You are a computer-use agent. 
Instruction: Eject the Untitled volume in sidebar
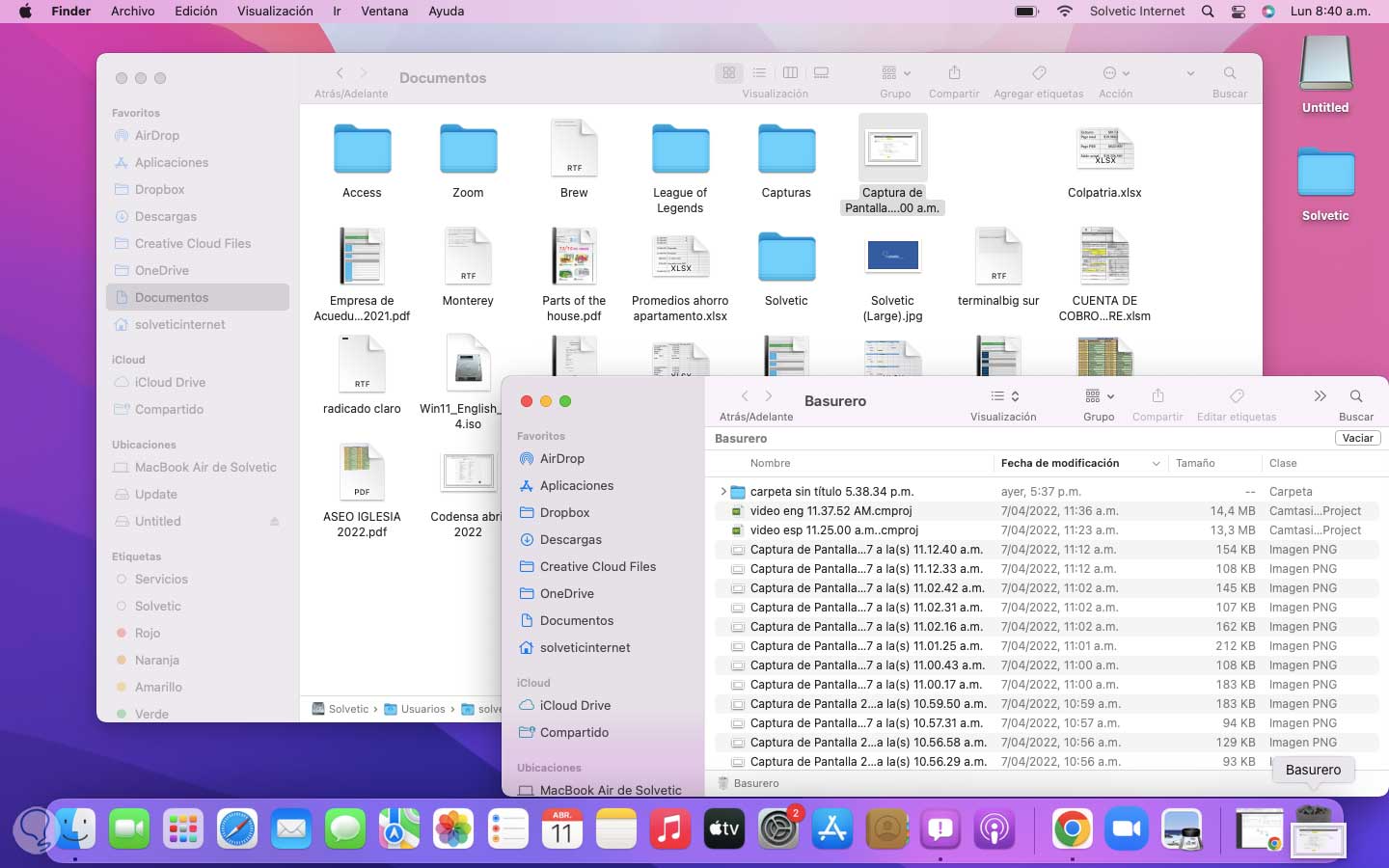pos(275,522)
